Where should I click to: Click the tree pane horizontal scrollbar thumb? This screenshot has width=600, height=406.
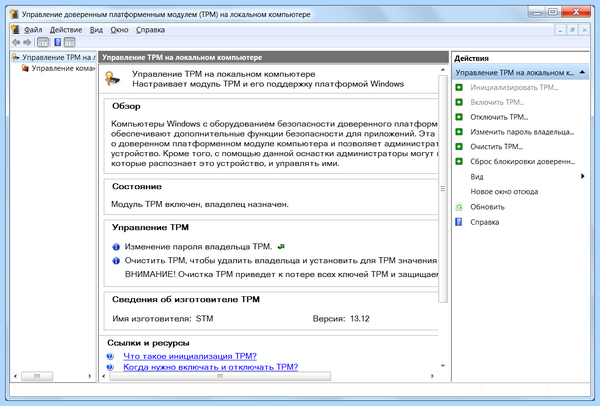[x=37, y=376]
